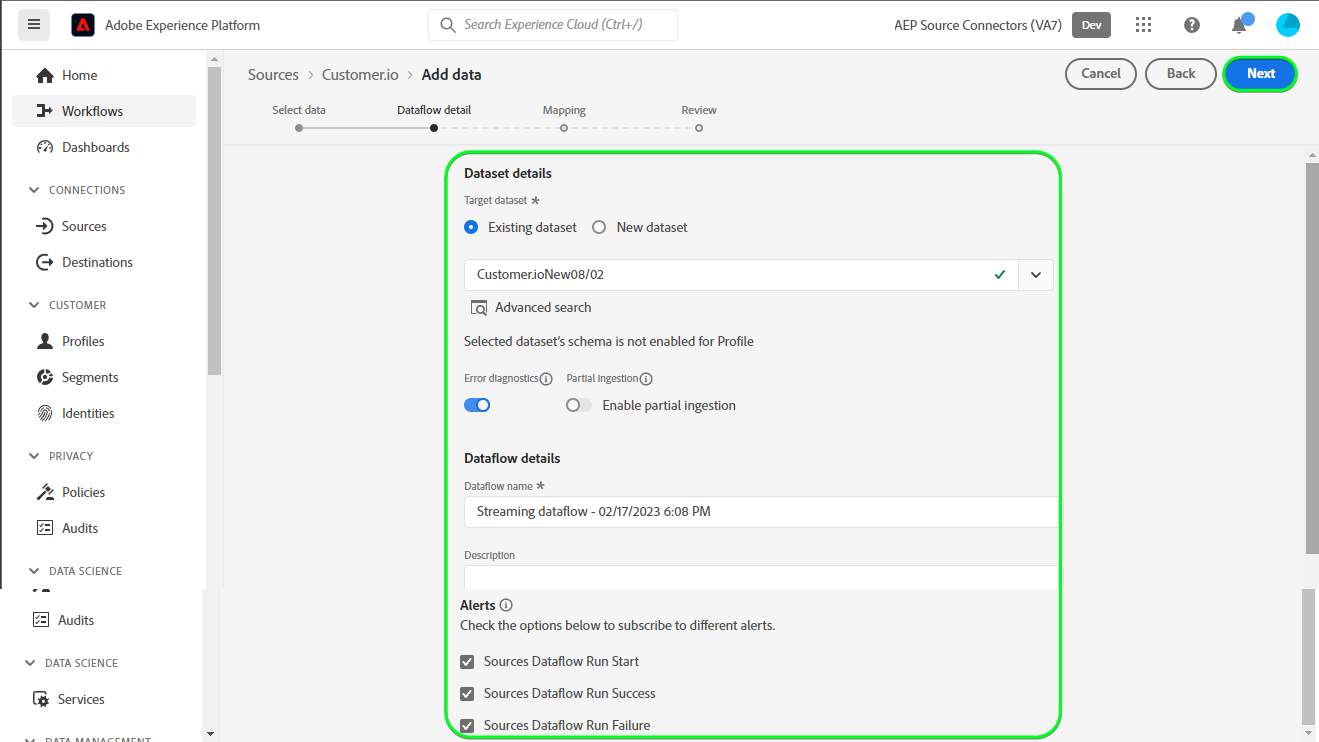This screenshot has height=742, width=1319.
Task: Turn off the Error diagnostics toggle
Action: pos(477,405)
